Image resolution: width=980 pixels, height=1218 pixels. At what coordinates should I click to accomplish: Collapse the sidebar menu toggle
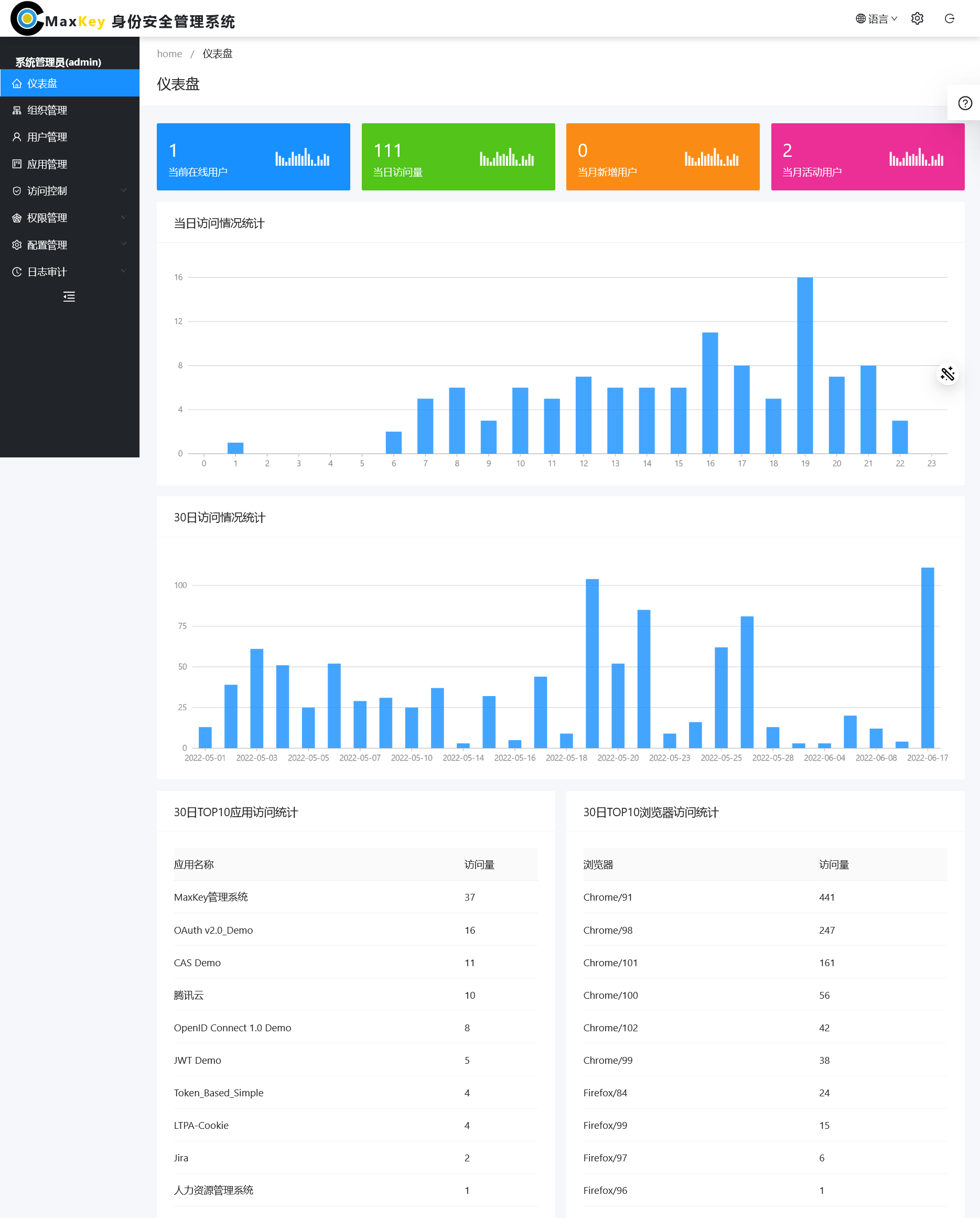point(69,297)
